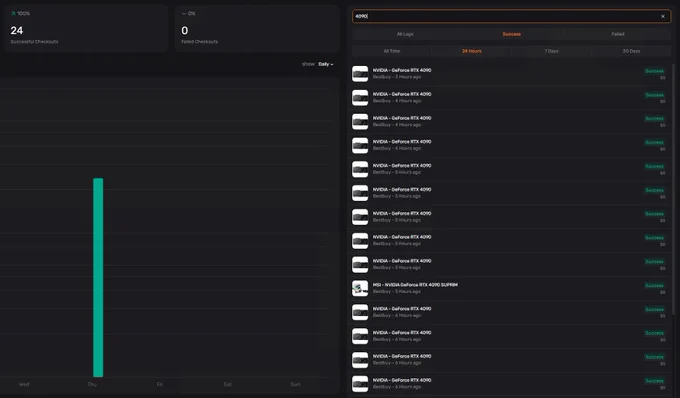The height and width of the screenshot is (398, 680).
Task: Click the 100% upward trend arrow icon
Action: [x=13, y=13]
